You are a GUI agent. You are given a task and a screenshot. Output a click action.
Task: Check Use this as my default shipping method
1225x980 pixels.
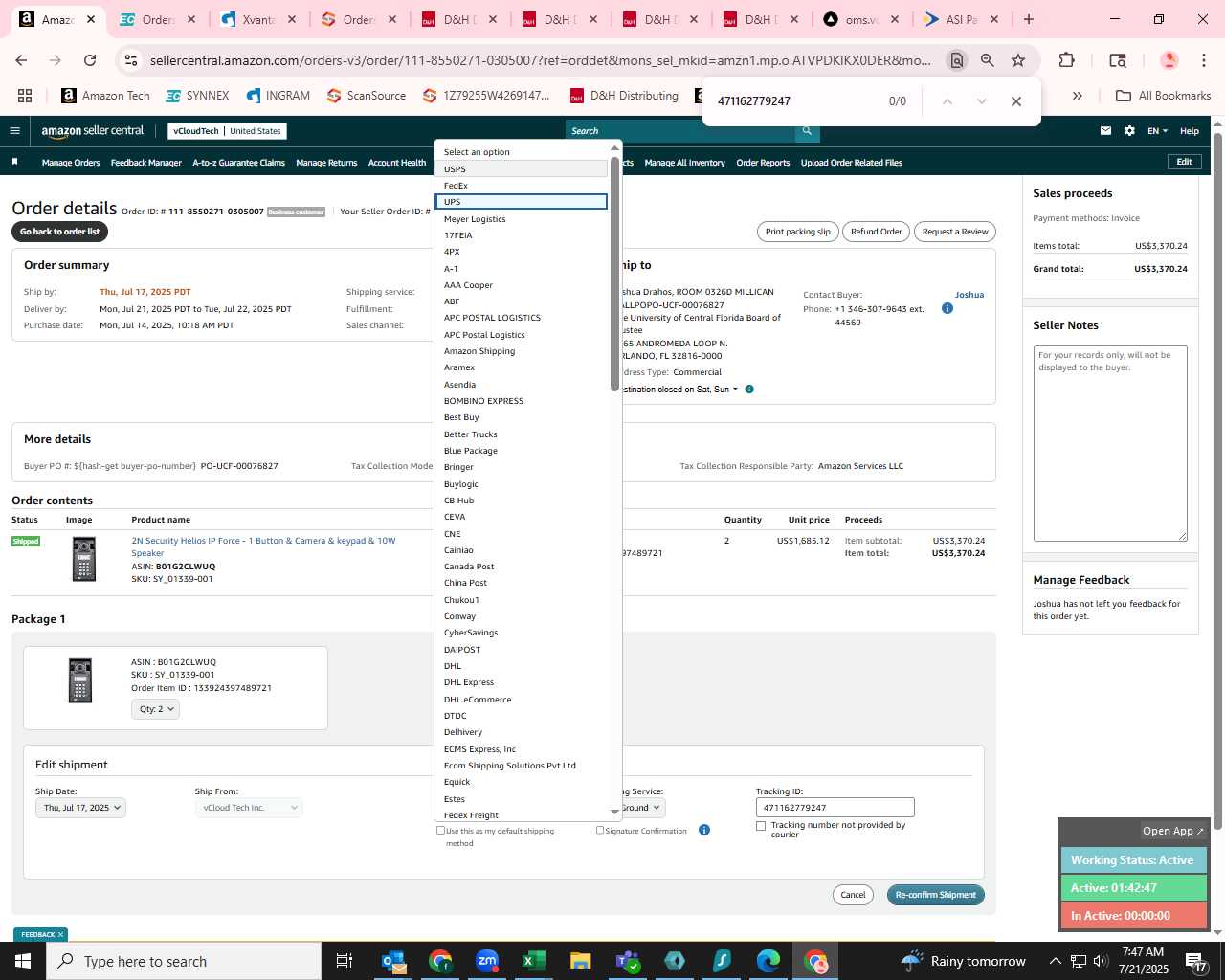pyautogui.click(x=440, y=830)
